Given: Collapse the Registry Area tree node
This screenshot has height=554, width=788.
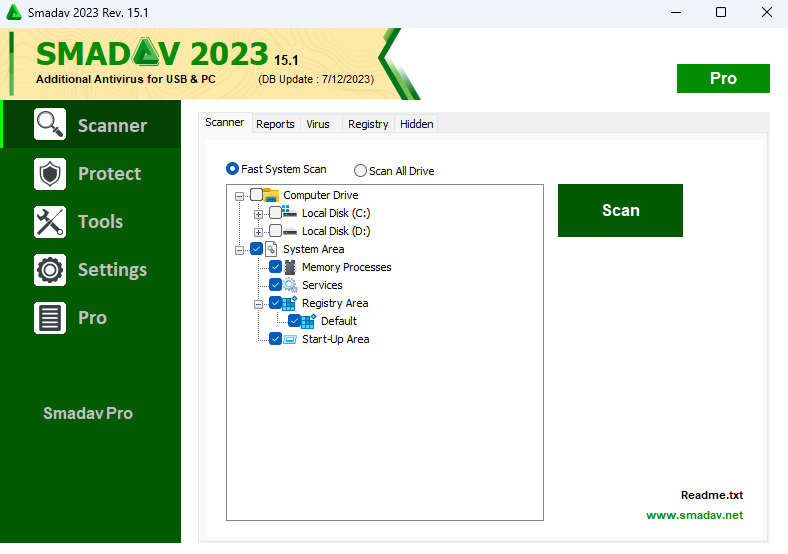Looking at the screenshot, I should click(x=258, y=304).
